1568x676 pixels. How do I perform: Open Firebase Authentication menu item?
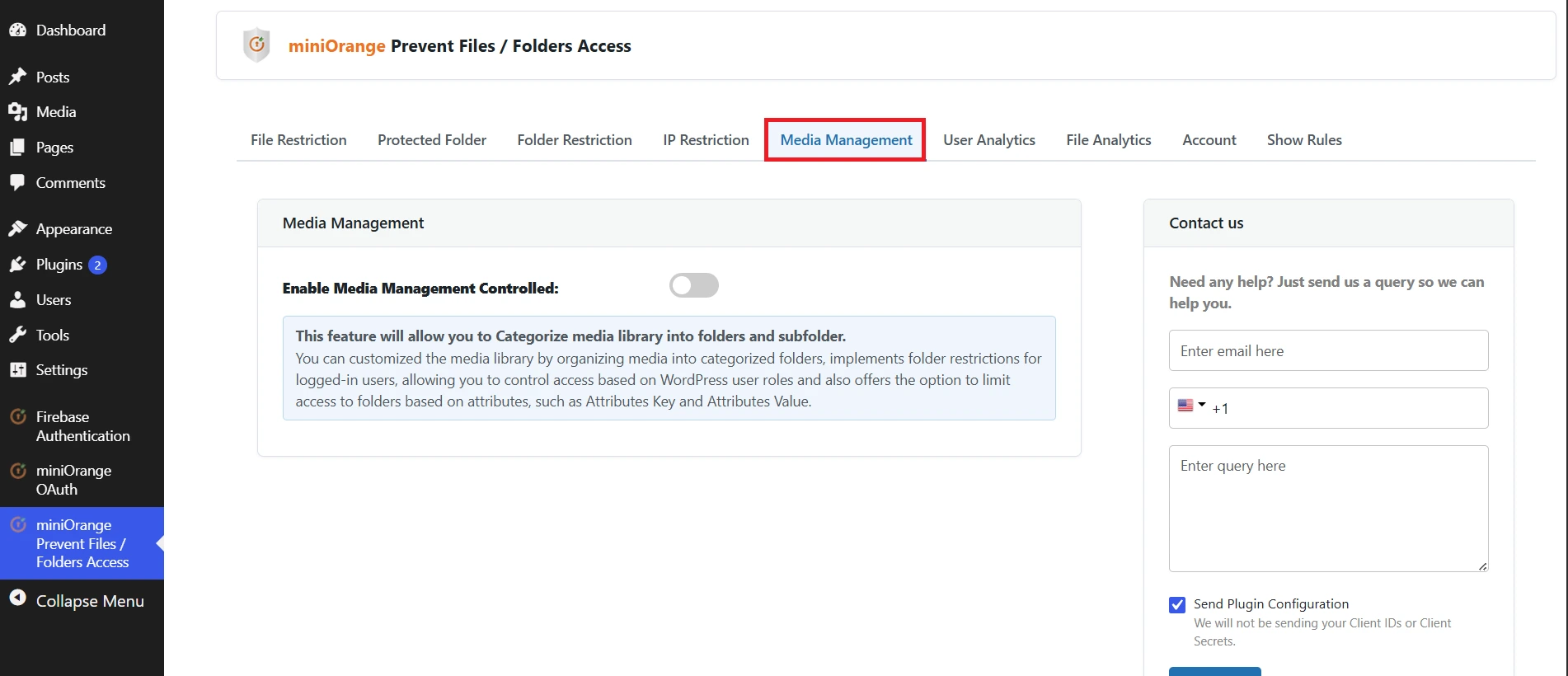pyautogui.click(x=82, y=426)
